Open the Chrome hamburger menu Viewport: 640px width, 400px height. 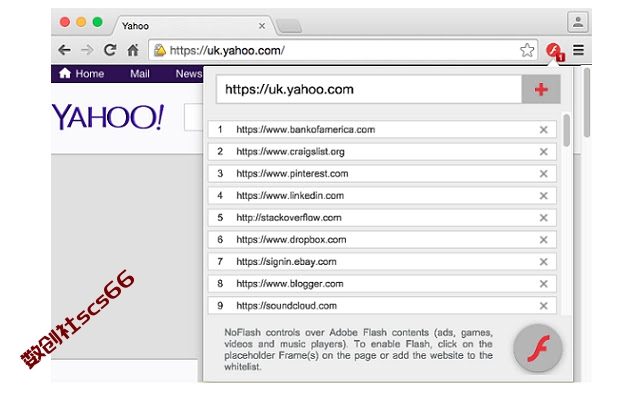pos(578,50)
